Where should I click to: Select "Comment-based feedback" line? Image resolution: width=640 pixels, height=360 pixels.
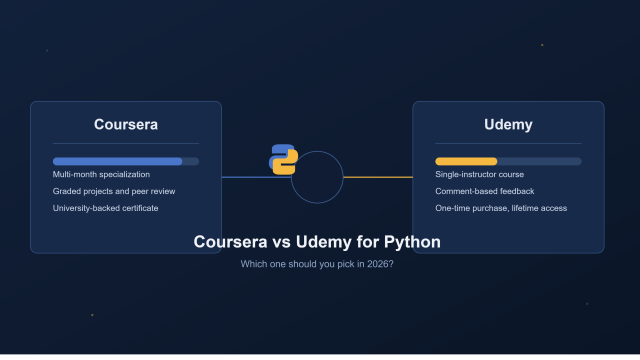[484, 191]
